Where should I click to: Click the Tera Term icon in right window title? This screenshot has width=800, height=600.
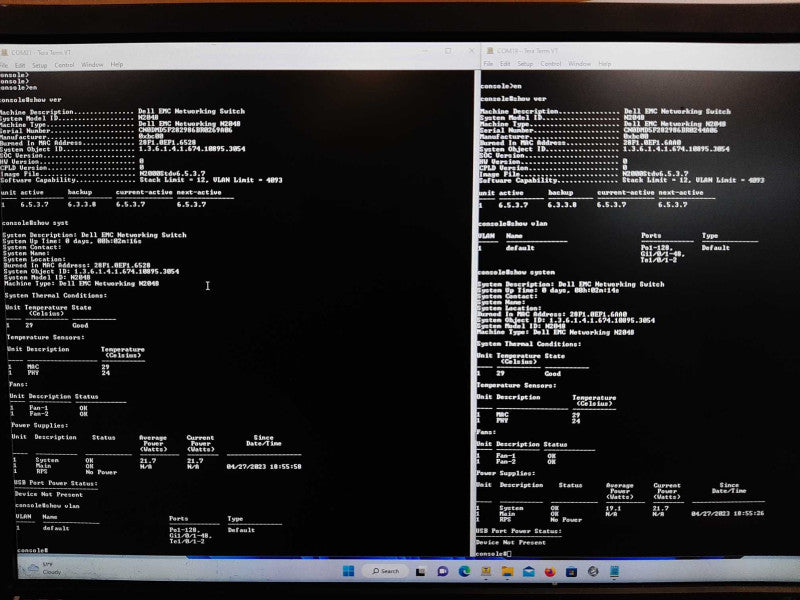[x=490, y=51]
